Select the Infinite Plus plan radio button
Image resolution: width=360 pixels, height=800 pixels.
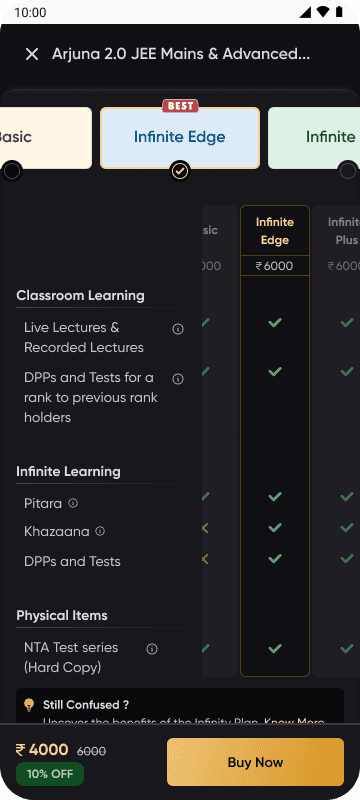point(348,171)
